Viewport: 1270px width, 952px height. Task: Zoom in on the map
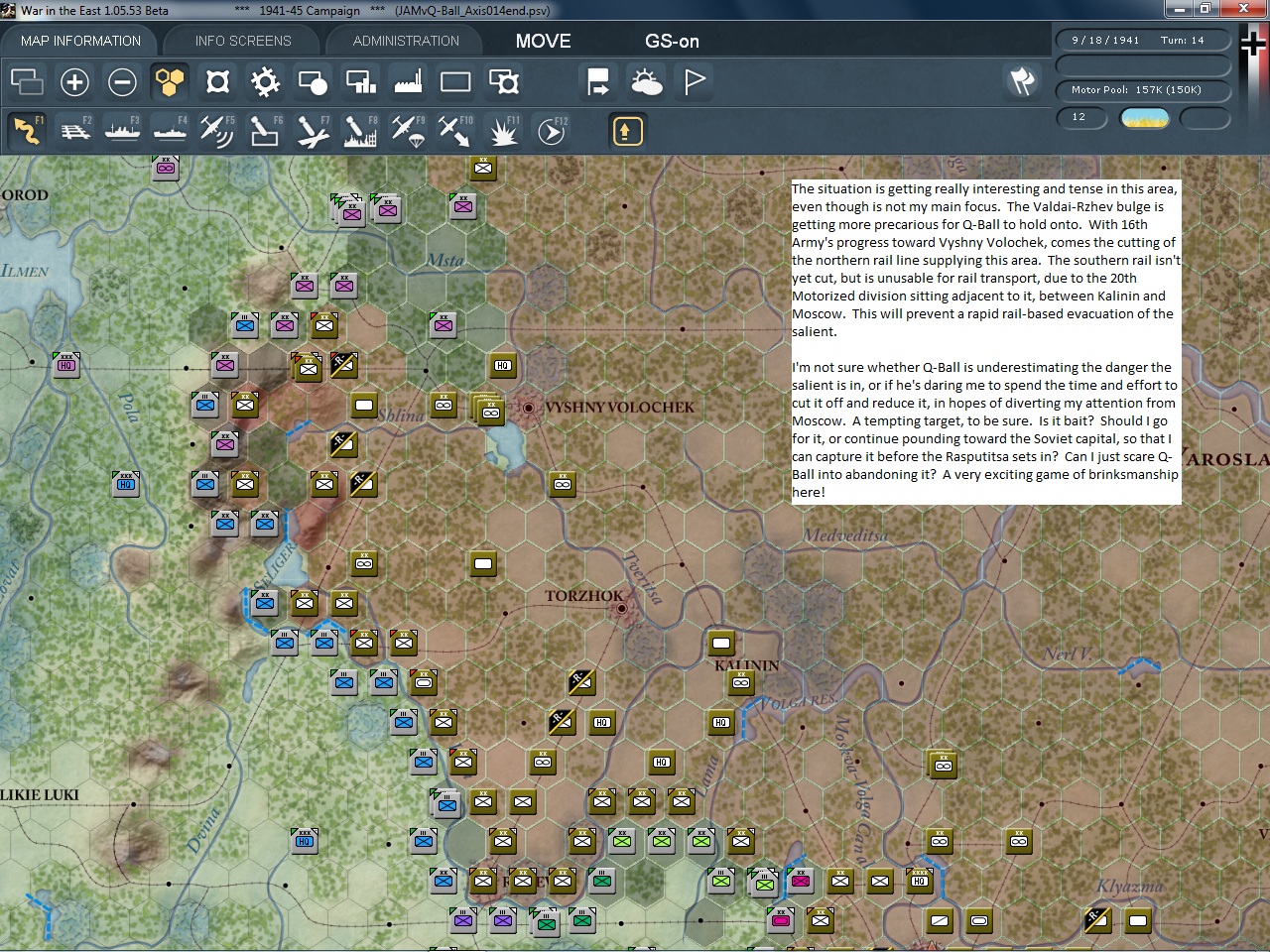pos(74,81)
